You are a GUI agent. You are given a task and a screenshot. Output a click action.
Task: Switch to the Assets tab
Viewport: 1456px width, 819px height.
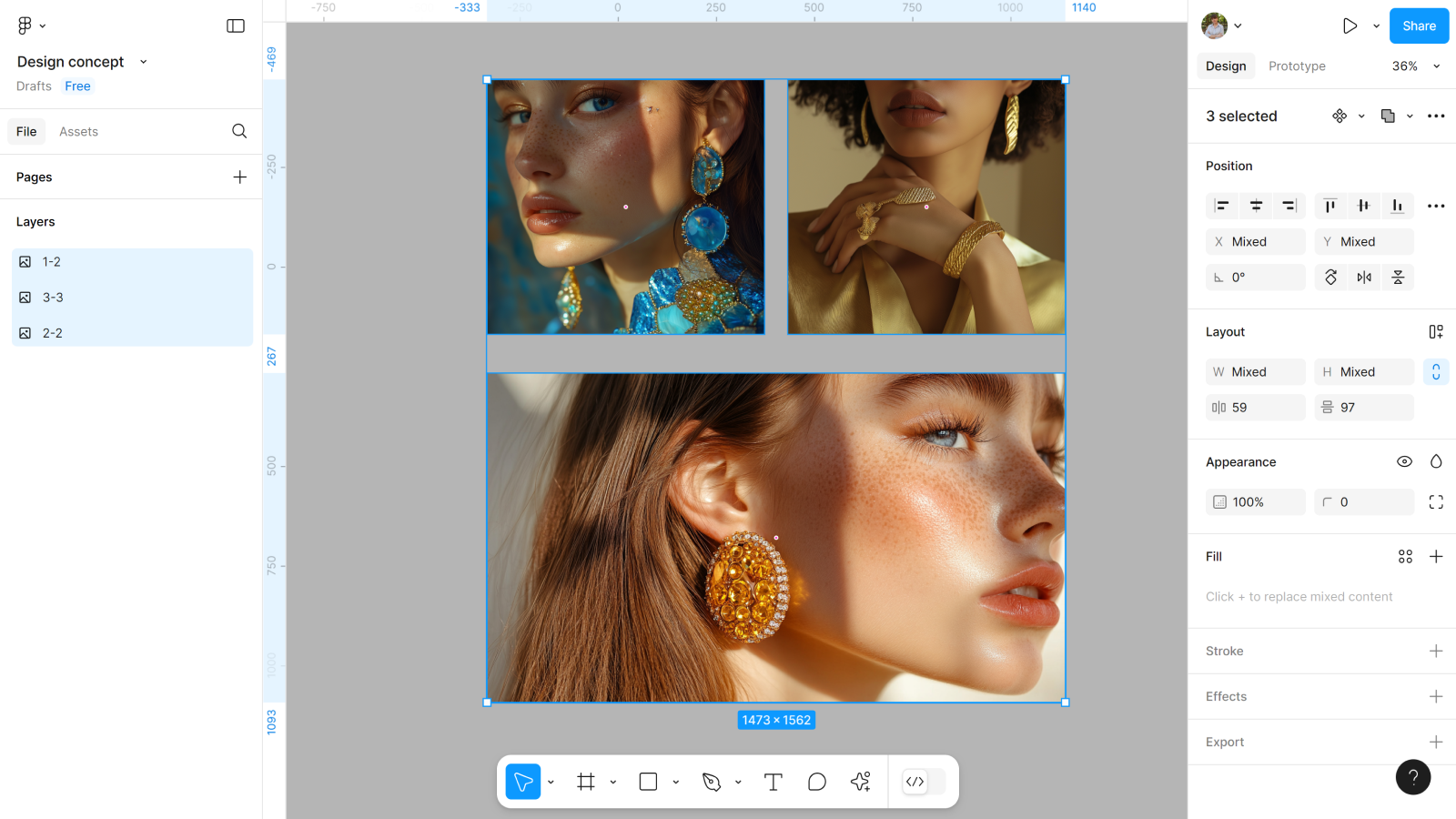pos(78,132)
